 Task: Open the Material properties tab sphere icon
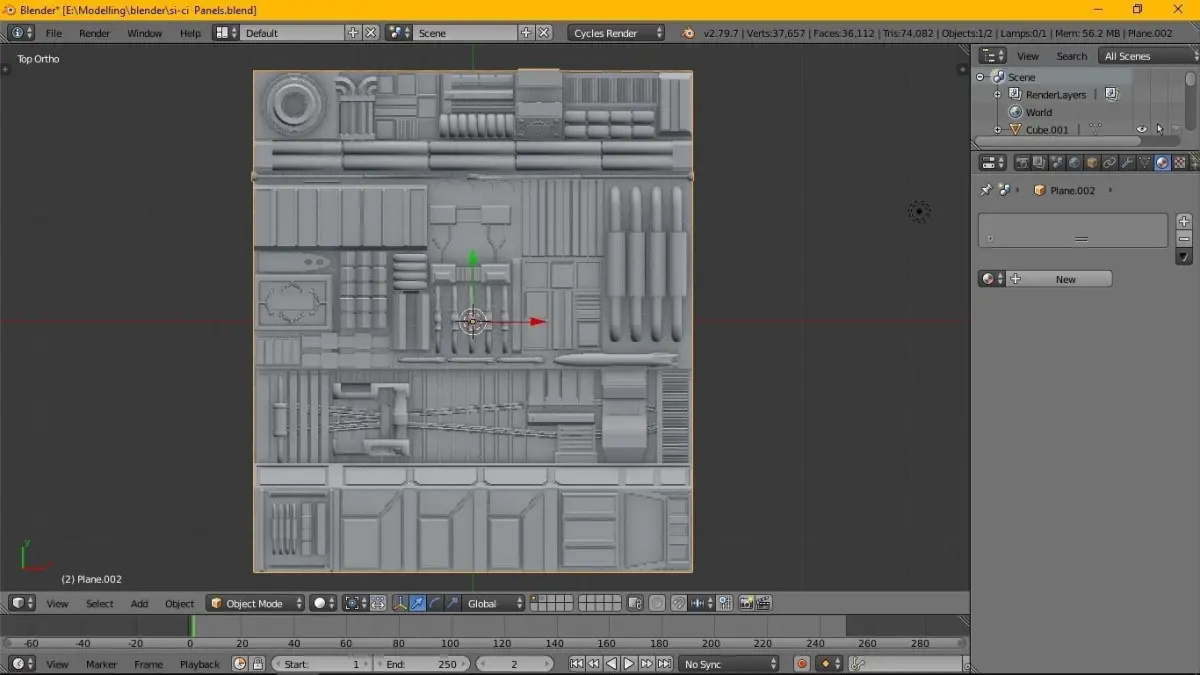tap(1162, 163)
